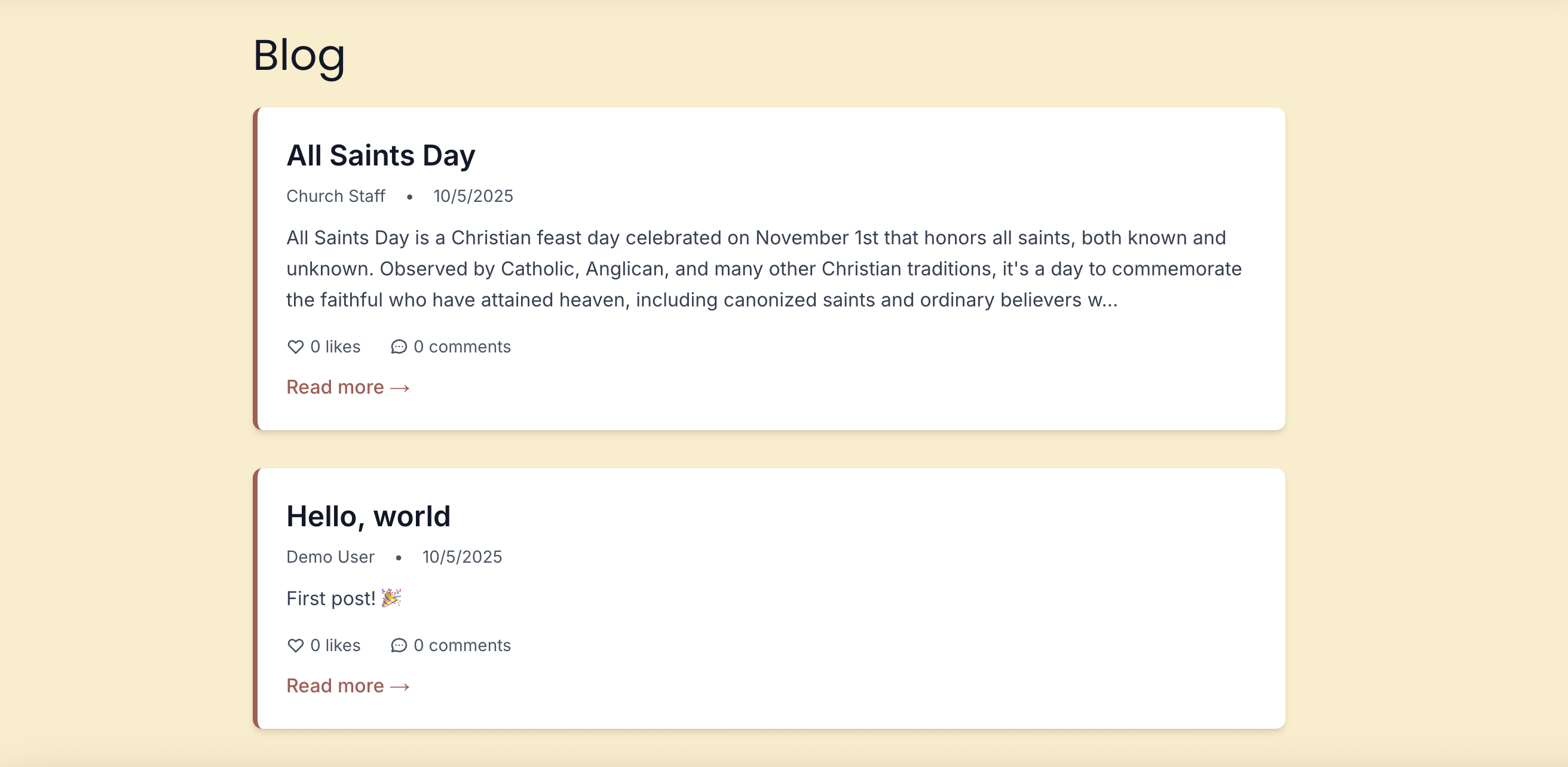Click the 0 comments count on All Saints Day

(462, 346)
